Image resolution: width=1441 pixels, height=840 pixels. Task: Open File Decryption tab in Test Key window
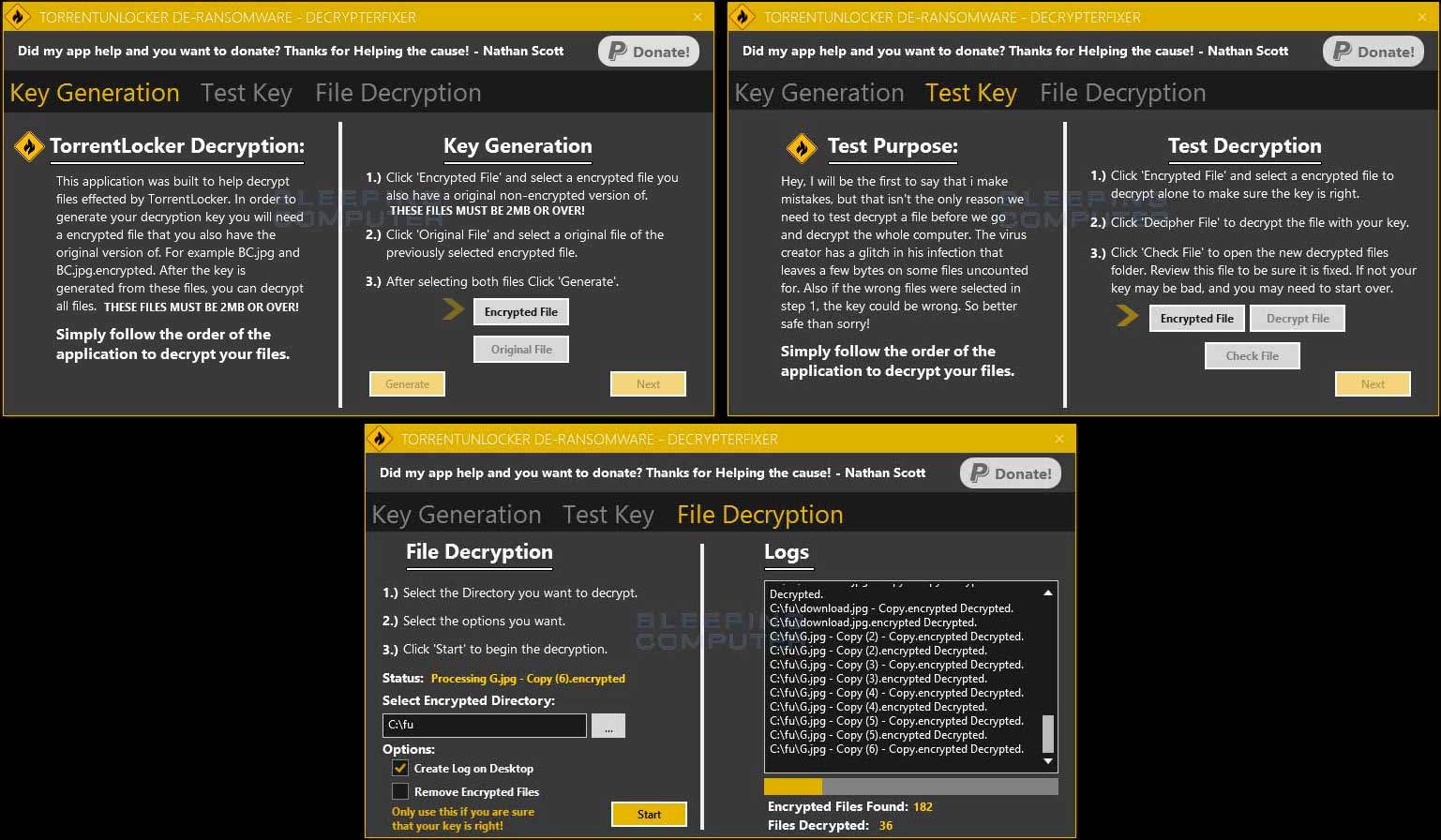(x=1122, y=93)
